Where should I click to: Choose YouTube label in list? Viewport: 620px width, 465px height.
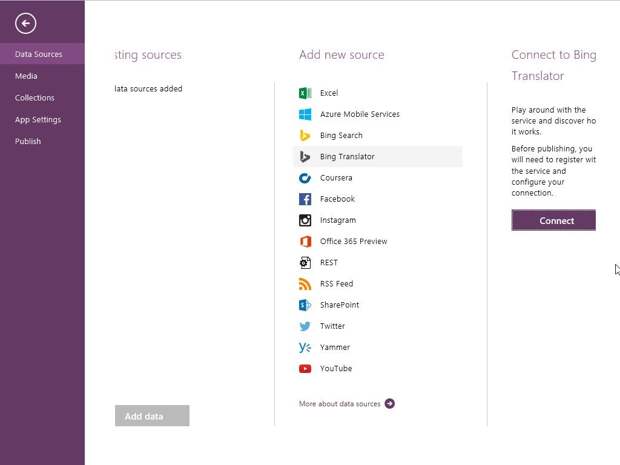tap(336, 369)
